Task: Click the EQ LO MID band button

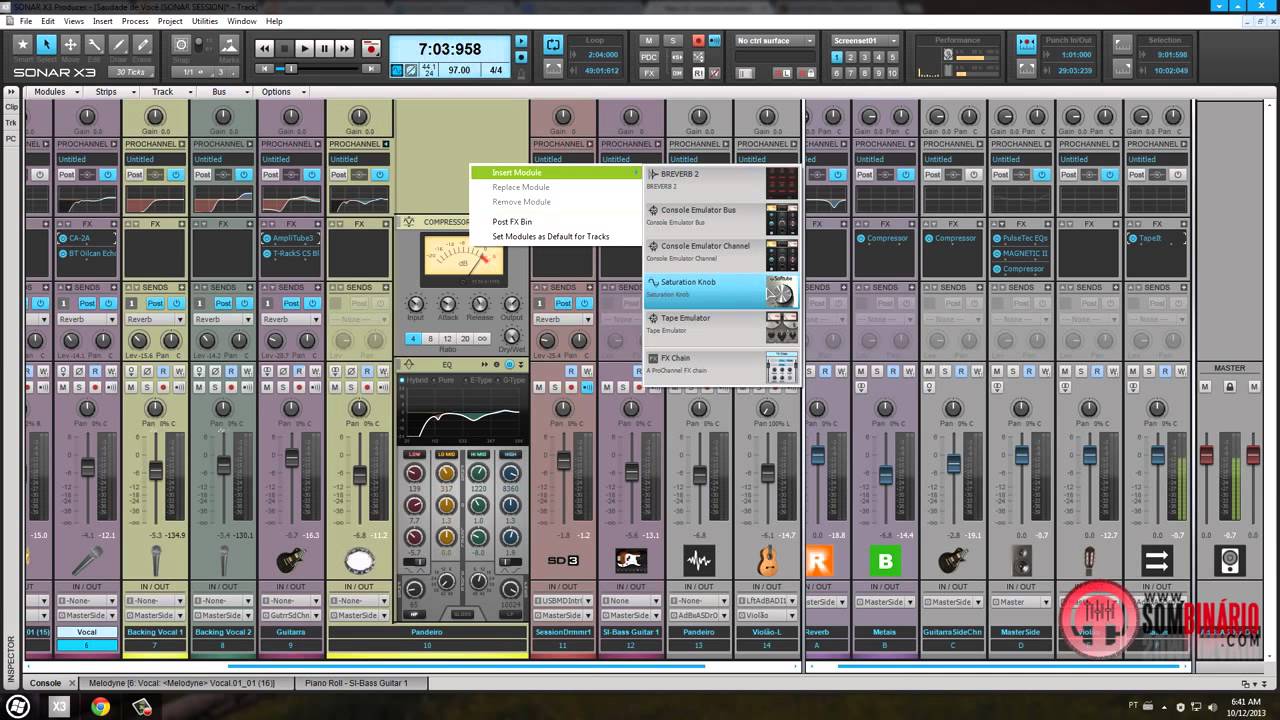Action: (x=447, y=455)
